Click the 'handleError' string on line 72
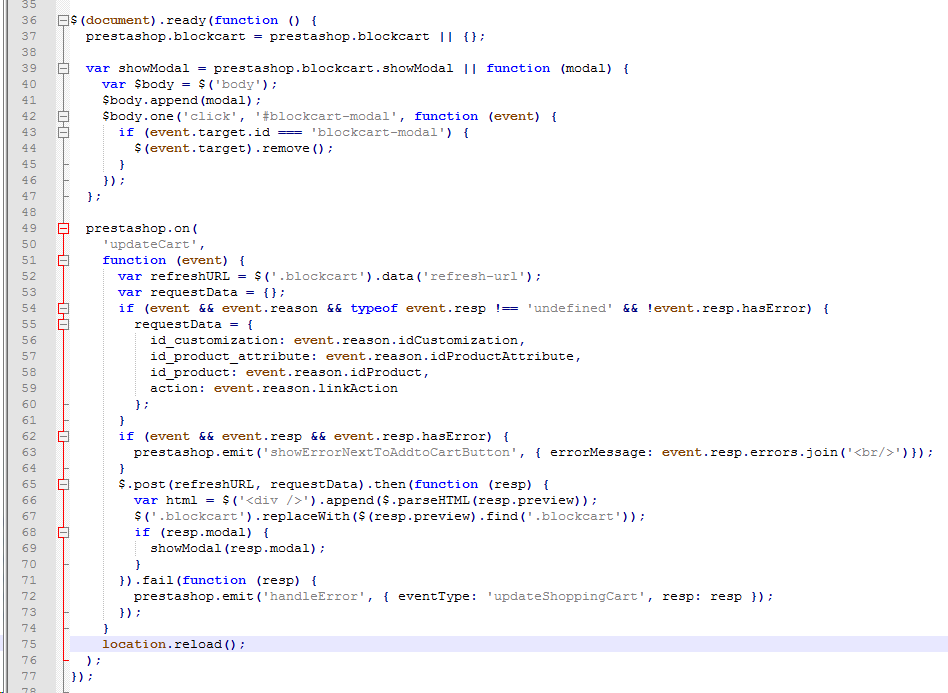The image size is (948, 693). pyautogui.click(x=314, y=596)
